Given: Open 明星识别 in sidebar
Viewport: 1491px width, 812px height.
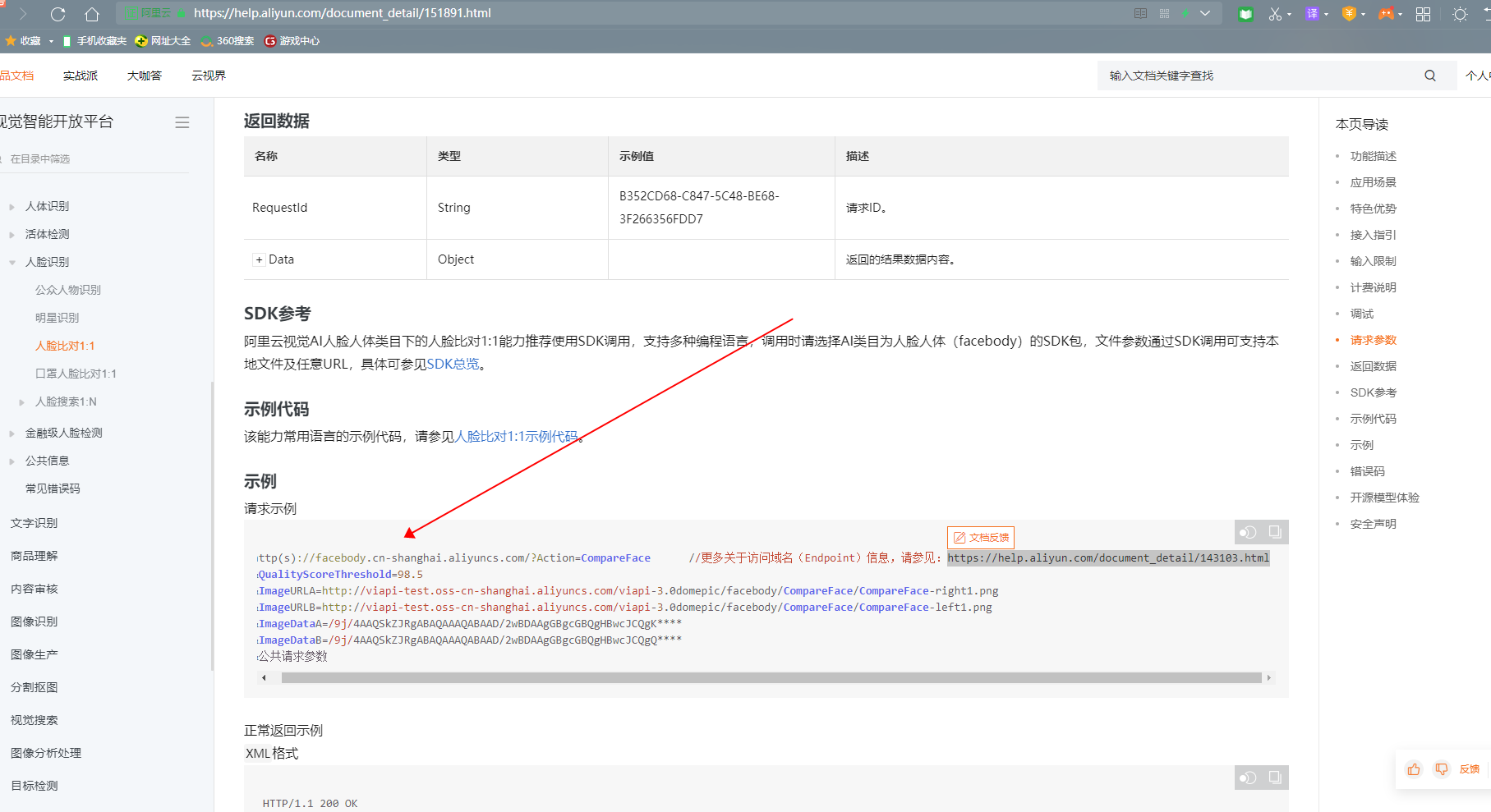Looking at the screenshot, I should tap(58, 318).
